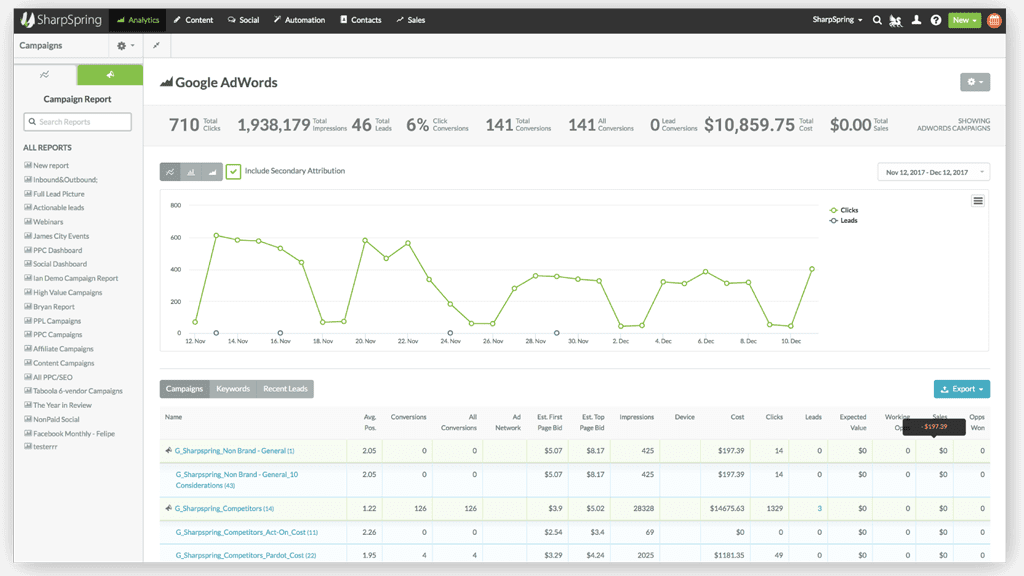Open Google AdWords gear settings dropdown
Viewport: 1024px width, 576px height.
(x=975, y=82)
